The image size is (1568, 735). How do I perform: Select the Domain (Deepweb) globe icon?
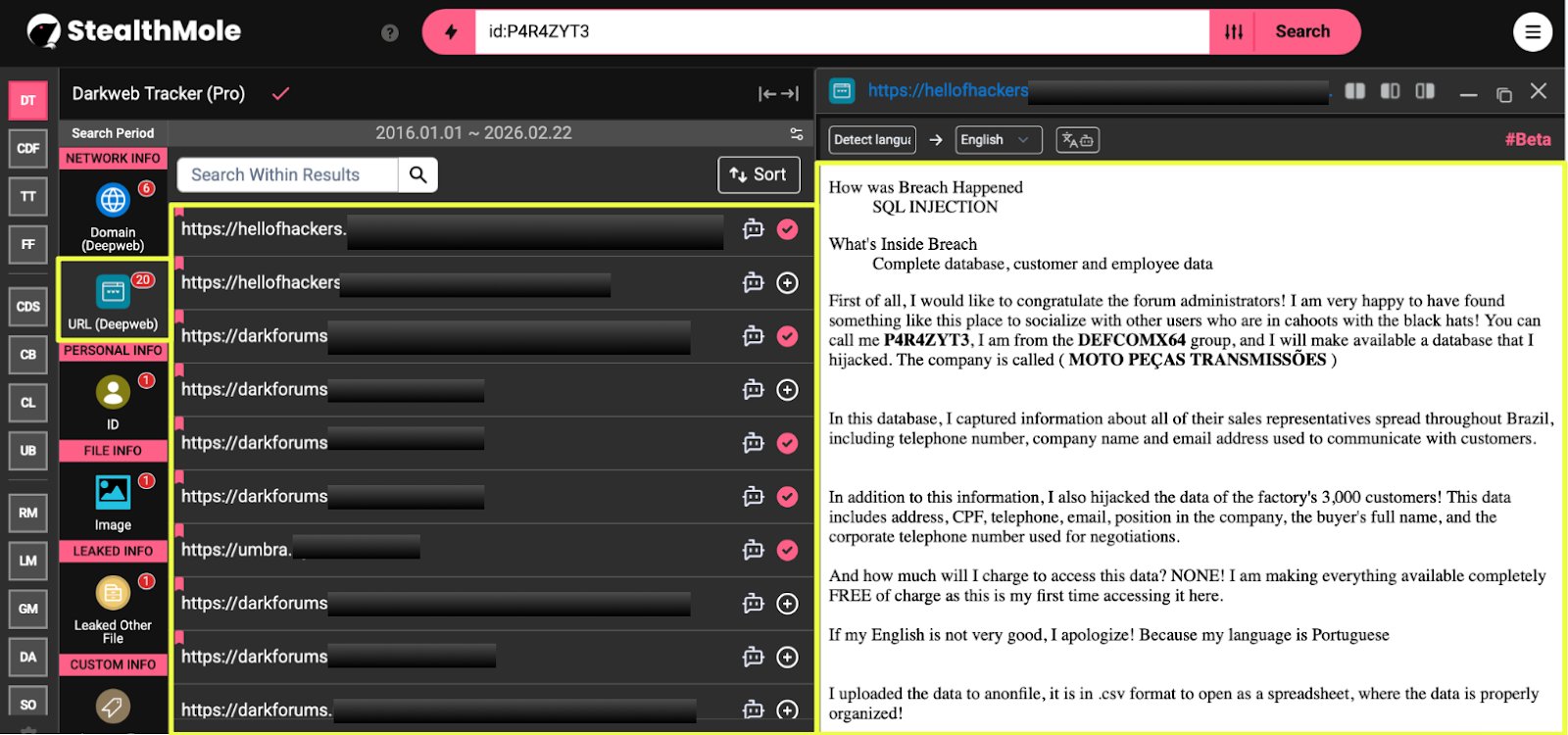point(113,201)
